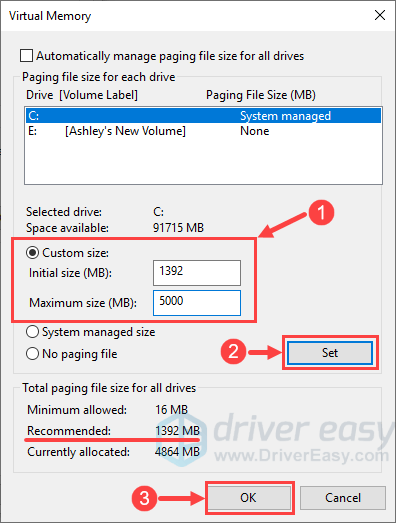Click the Minimum allowed 16 MB value
Viewport: 396px width, 523px height.
click(171, 410)
